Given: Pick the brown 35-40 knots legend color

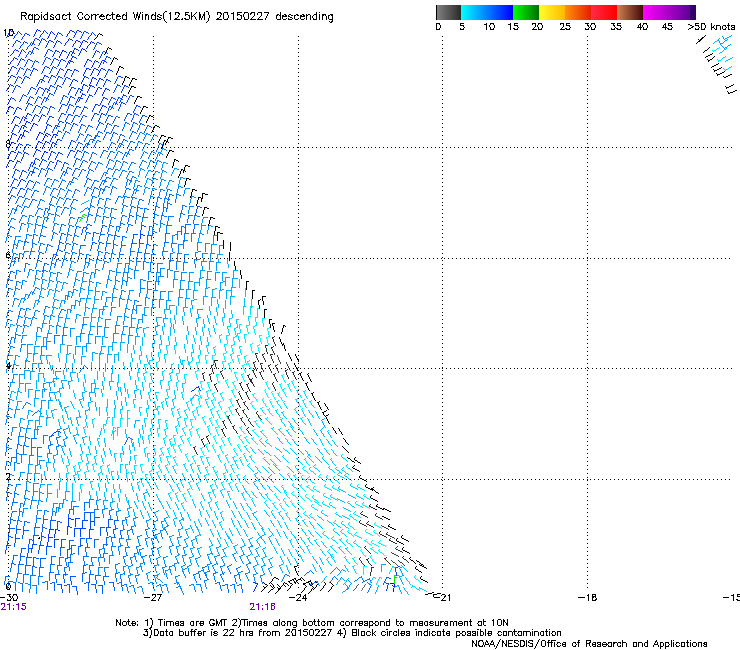Looking at the screenshot, I should pos(630,12).
